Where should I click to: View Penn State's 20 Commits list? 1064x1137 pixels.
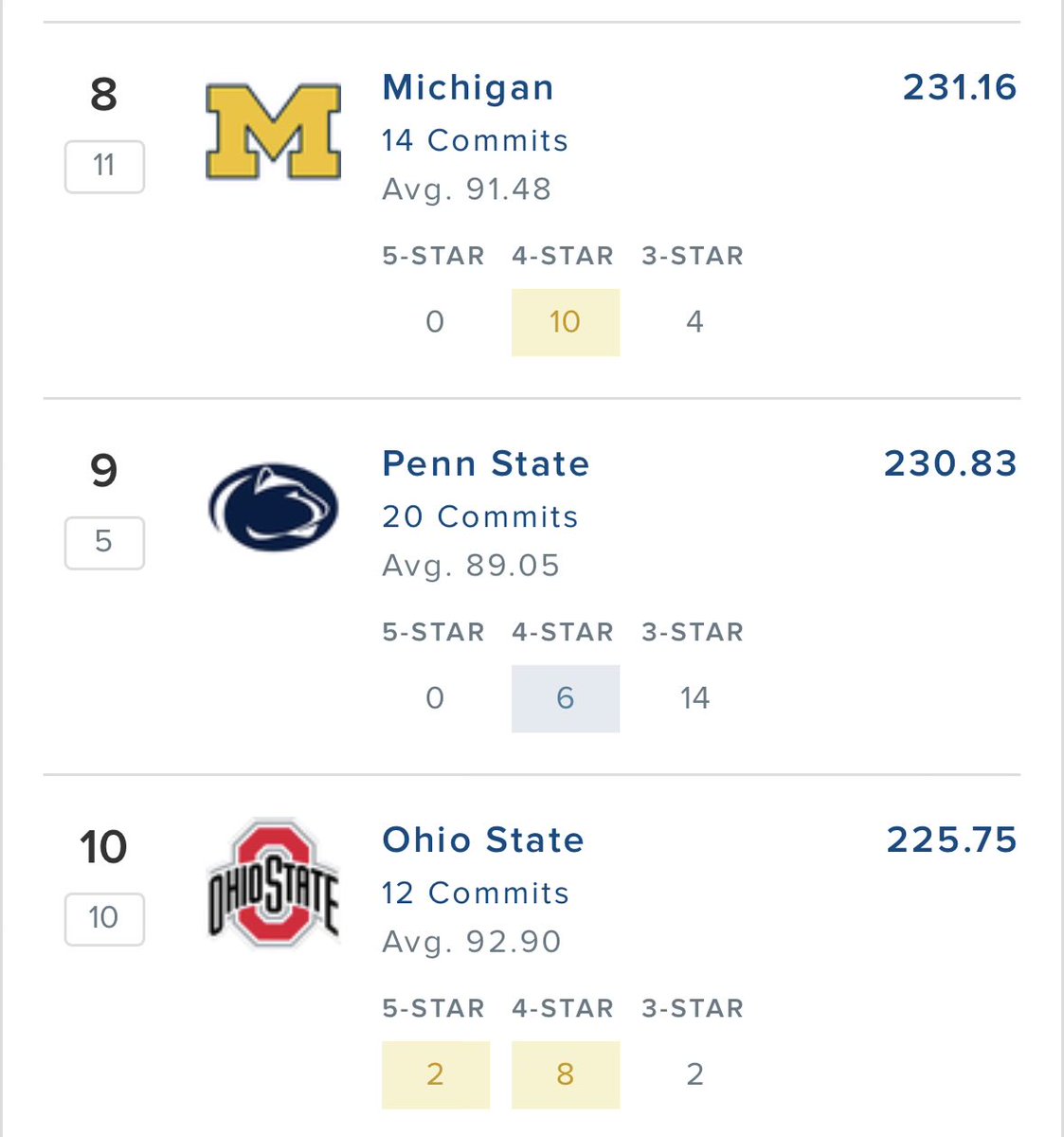pyautogui.click(x=479, y=516)
